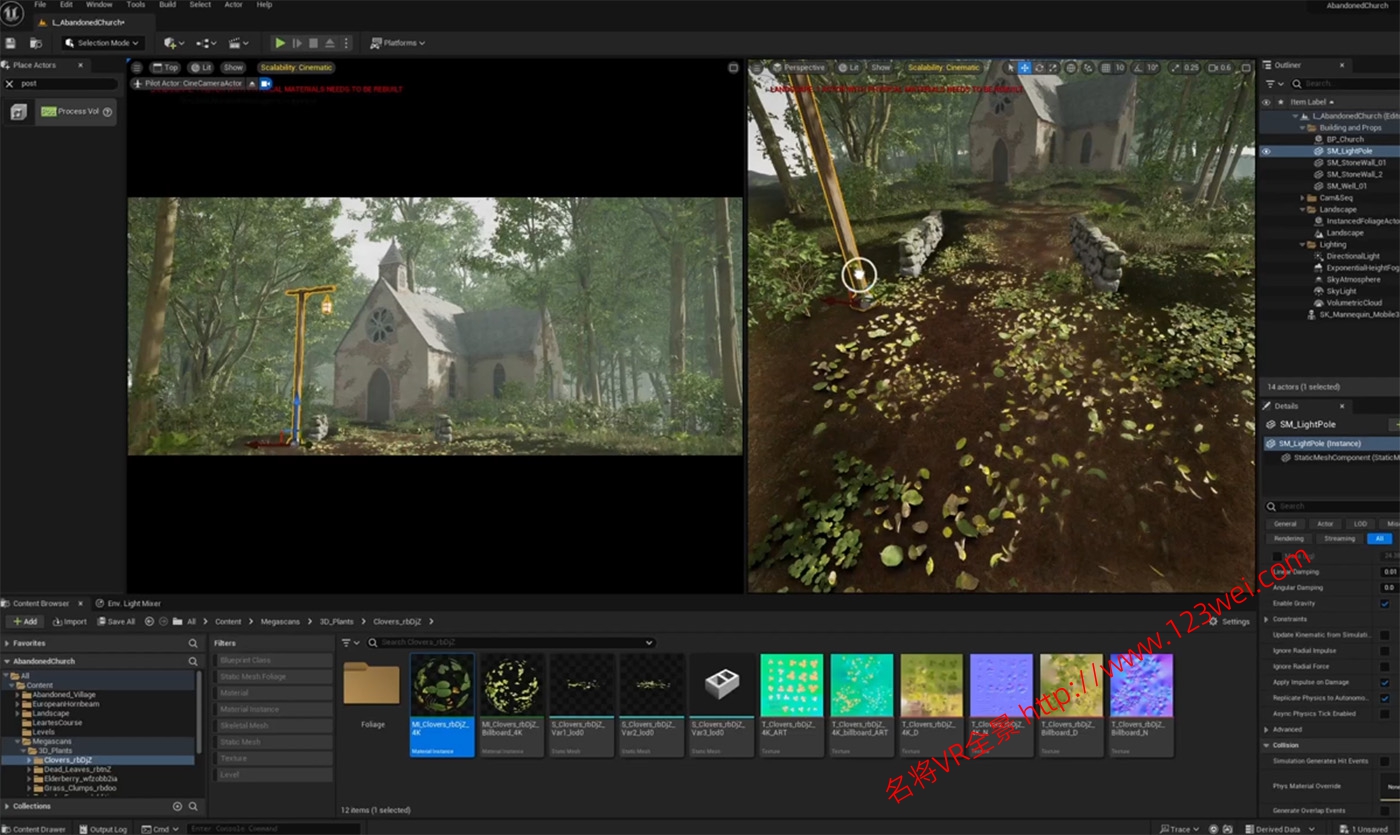The width and height of the screenshot is (1400, 835).
Task: Toggle Apply Impulse on Damage checkbox
Action: point(1384,682)
